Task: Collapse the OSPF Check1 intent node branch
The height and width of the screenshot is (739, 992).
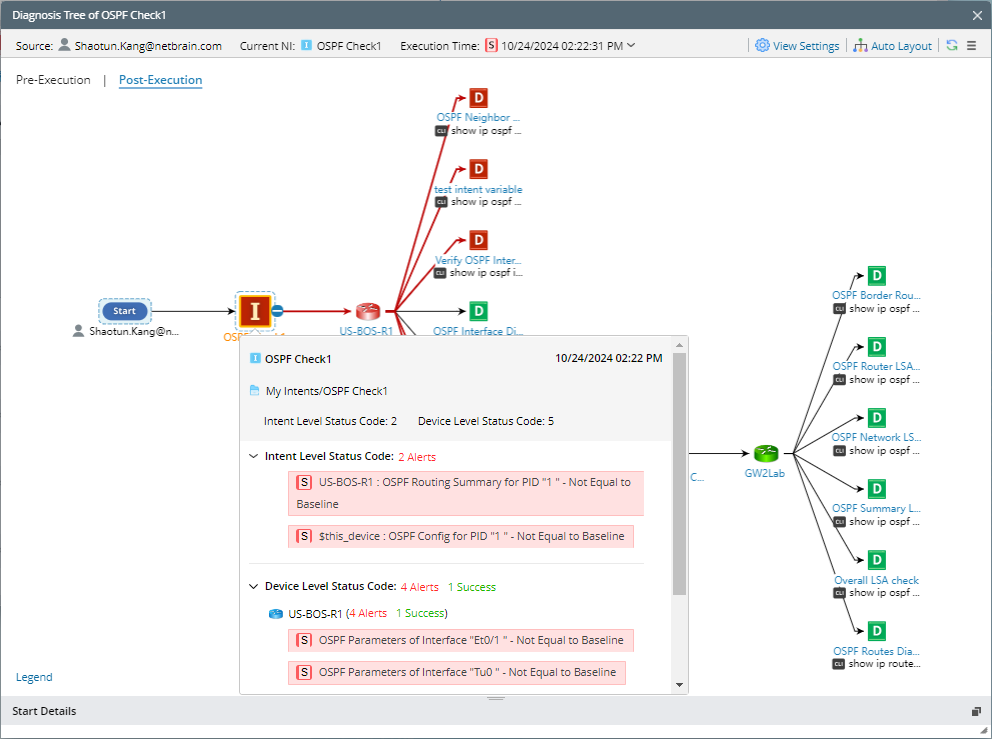Action: click(277, 311)
